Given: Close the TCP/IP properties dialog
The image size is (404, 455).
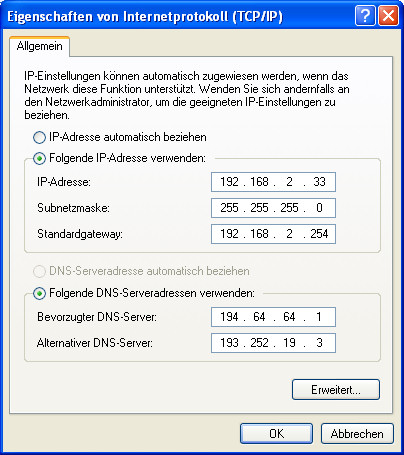Looking at the screenshot, I should click(x=388, y=16).
